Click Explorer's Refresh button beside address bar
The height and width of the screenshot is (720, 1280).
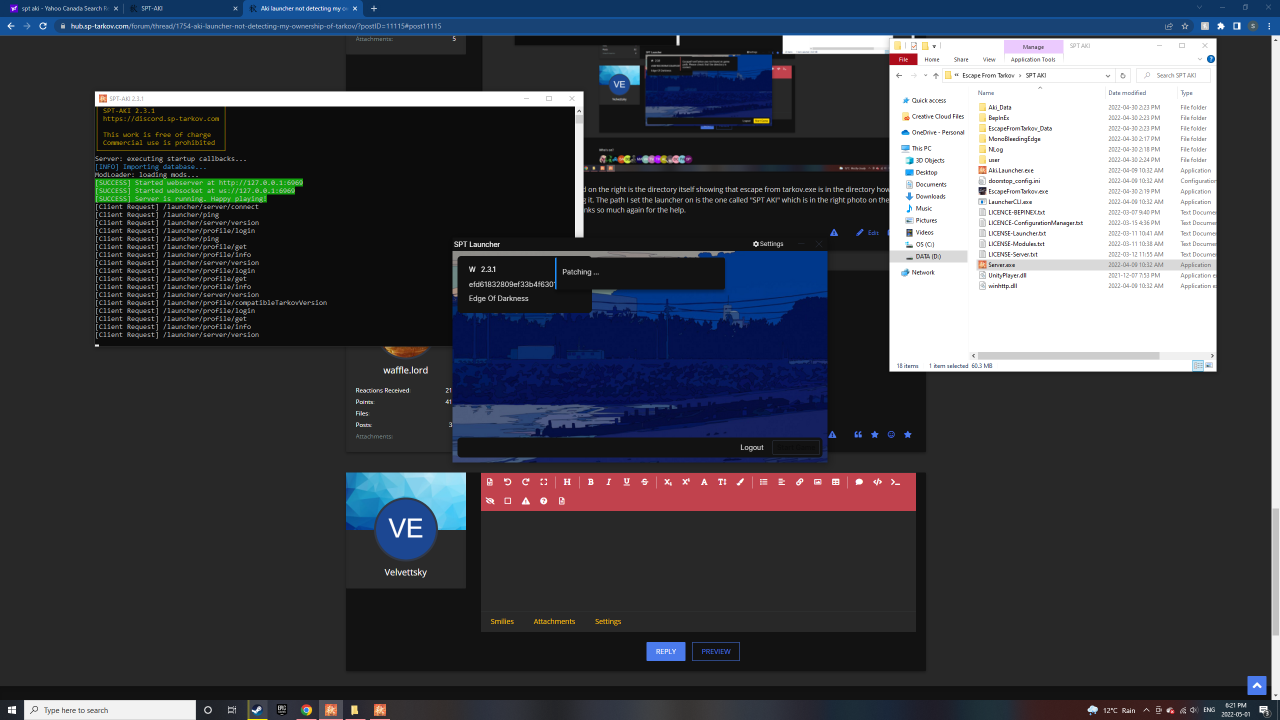tap(1123, 75)
